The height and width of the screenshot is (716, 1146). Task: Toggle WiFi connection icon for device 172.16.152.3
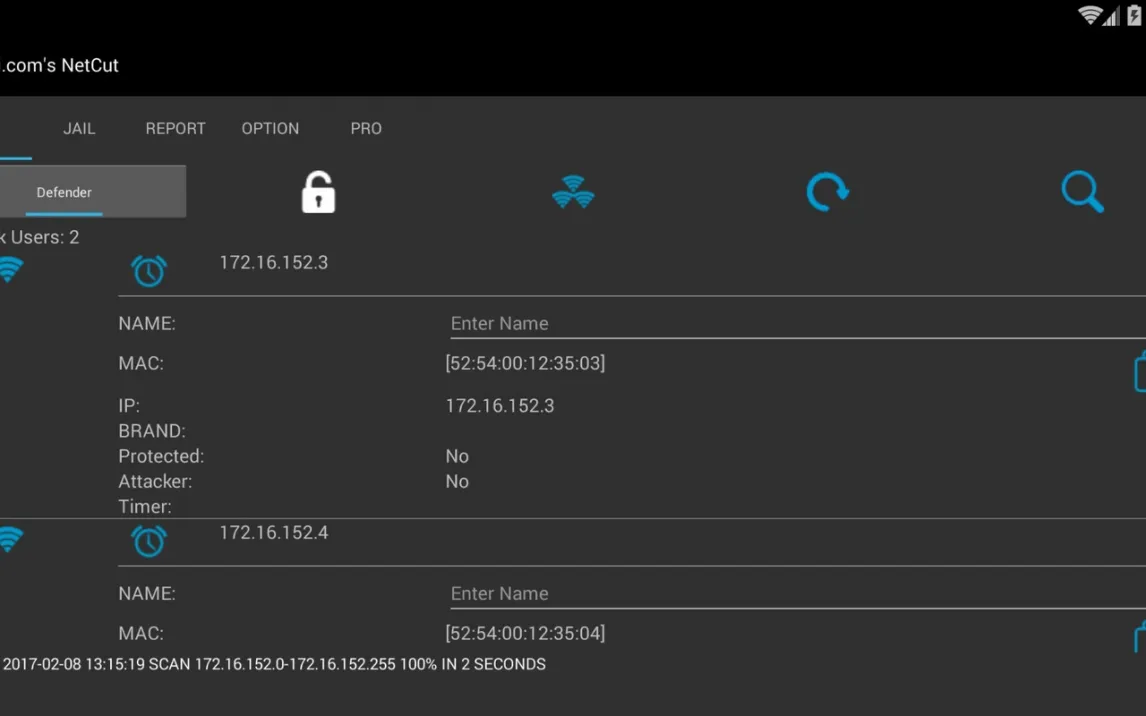coord(10,270)
